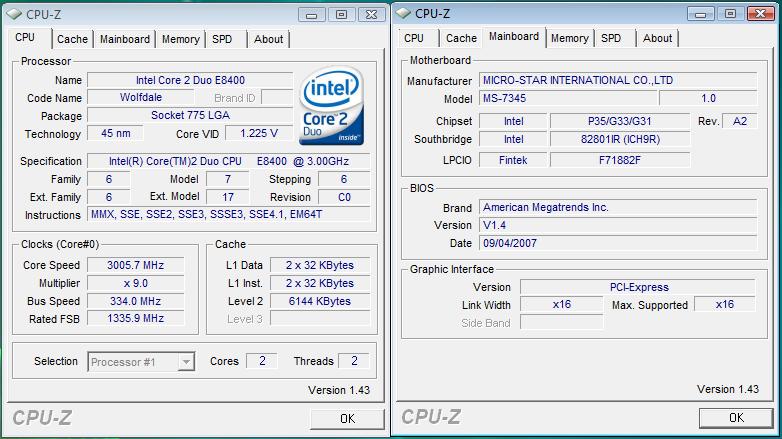Click the L1 Inst. cache value
Screen dimensions: 782x439
pos(320,283)
